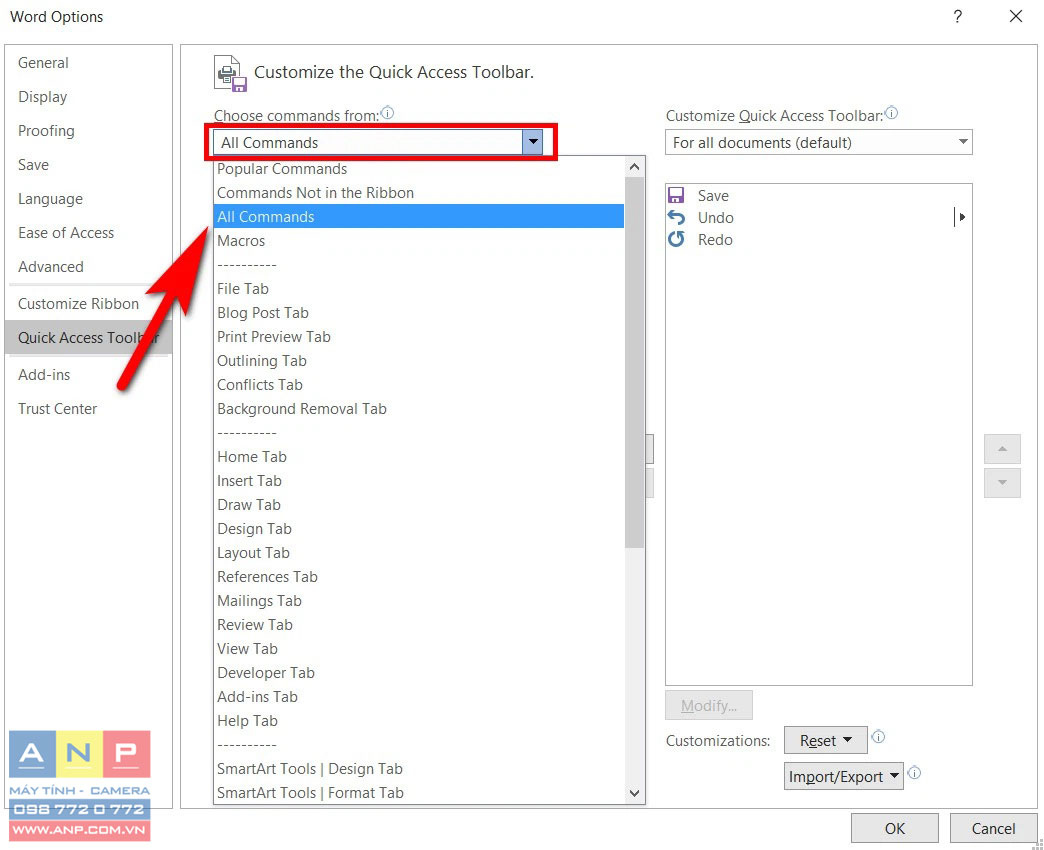Image resolution: width=1044 pixels, height=850 pixels.
Task: Select Help Tab option
Action: tap(419, 720)
